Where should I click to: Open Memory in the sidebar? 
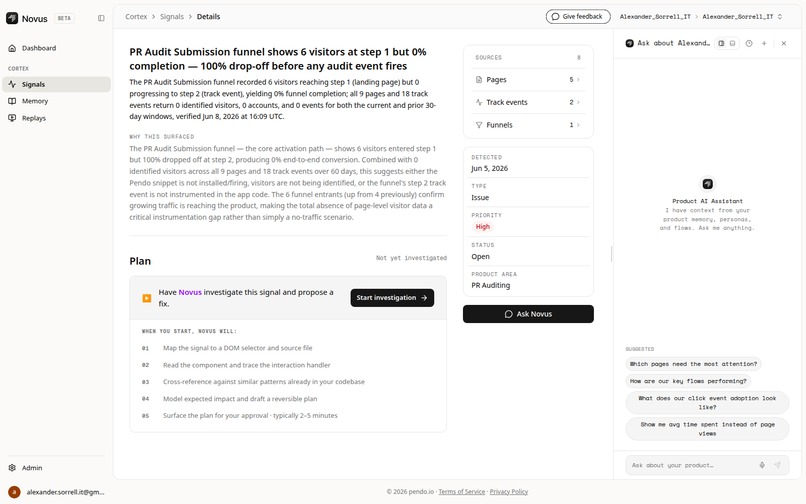[x=57, y=101]
